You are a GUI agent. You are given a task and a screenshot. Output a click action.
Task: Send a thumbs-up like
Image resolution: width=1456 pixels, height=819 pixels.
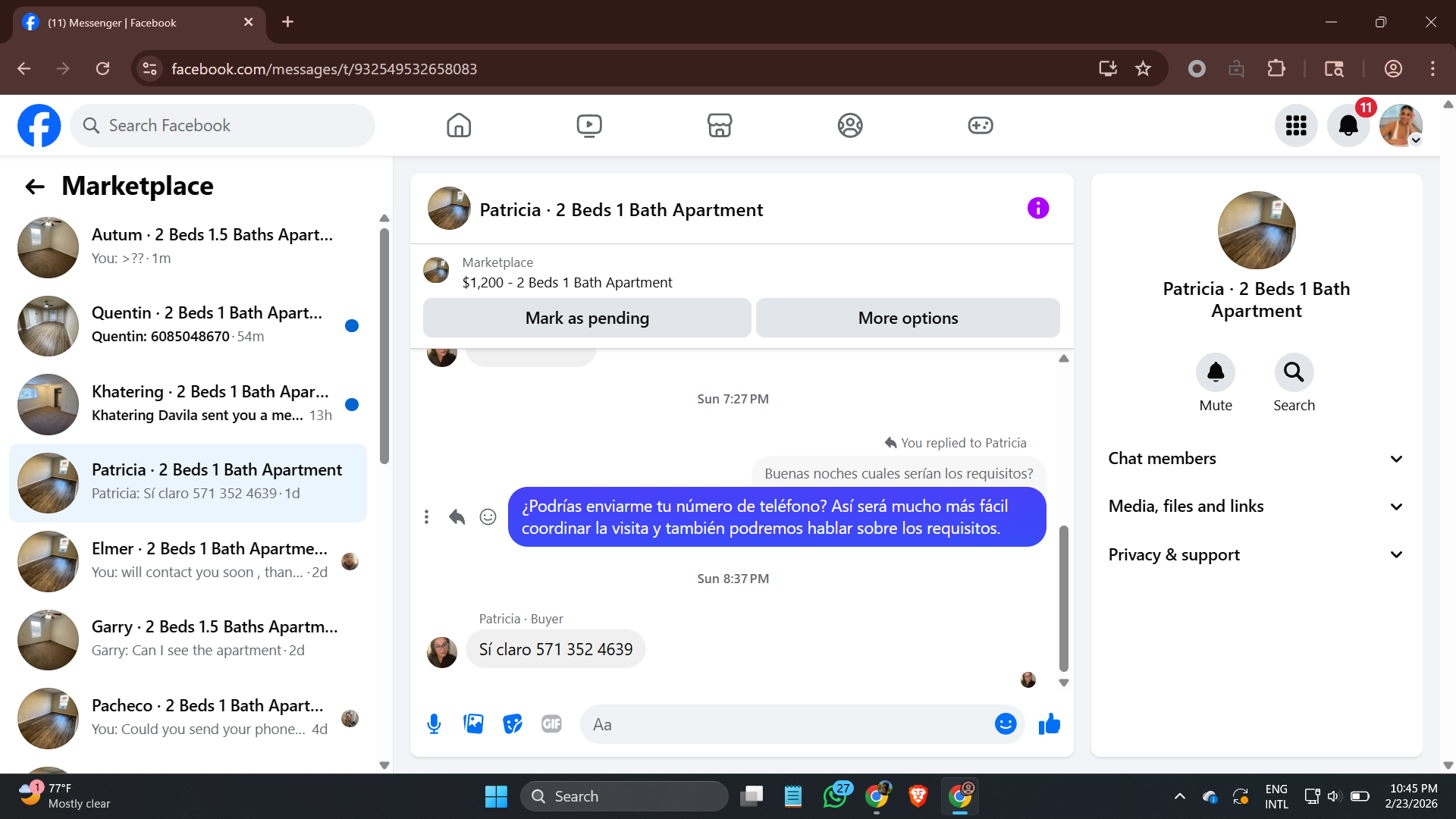1050,724
